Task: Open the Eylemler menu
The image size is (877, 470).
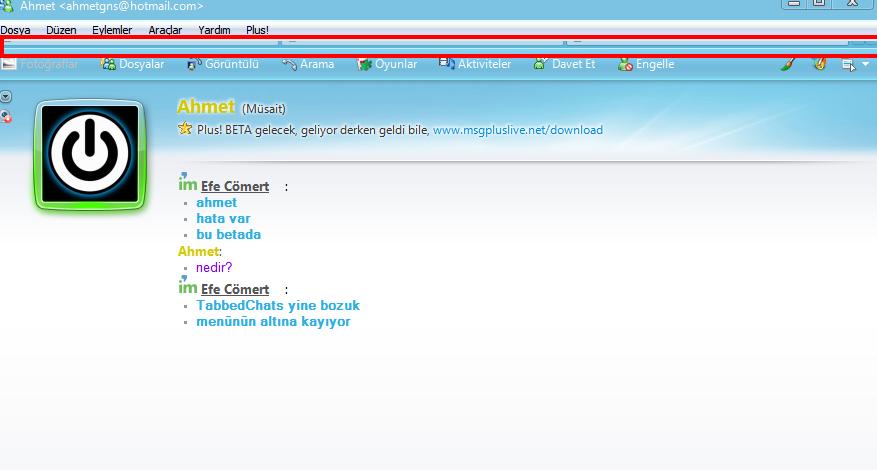Action: pos(112,30)
